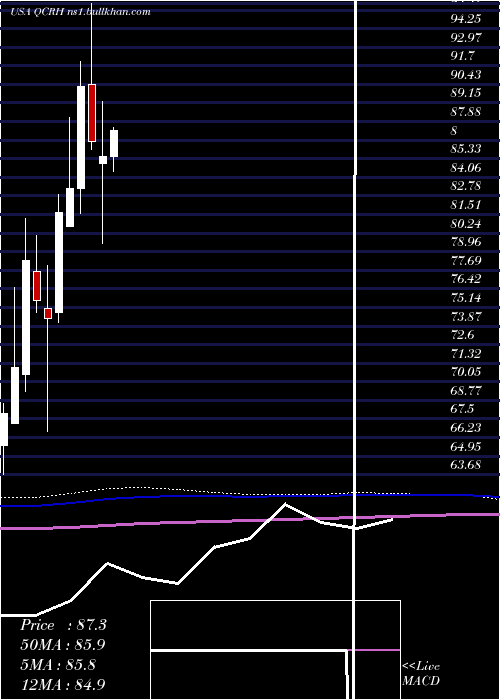Select the 92.97 price level label
Image resolution: width=500 pixels, height=700 pixels.
coord(465,38)
